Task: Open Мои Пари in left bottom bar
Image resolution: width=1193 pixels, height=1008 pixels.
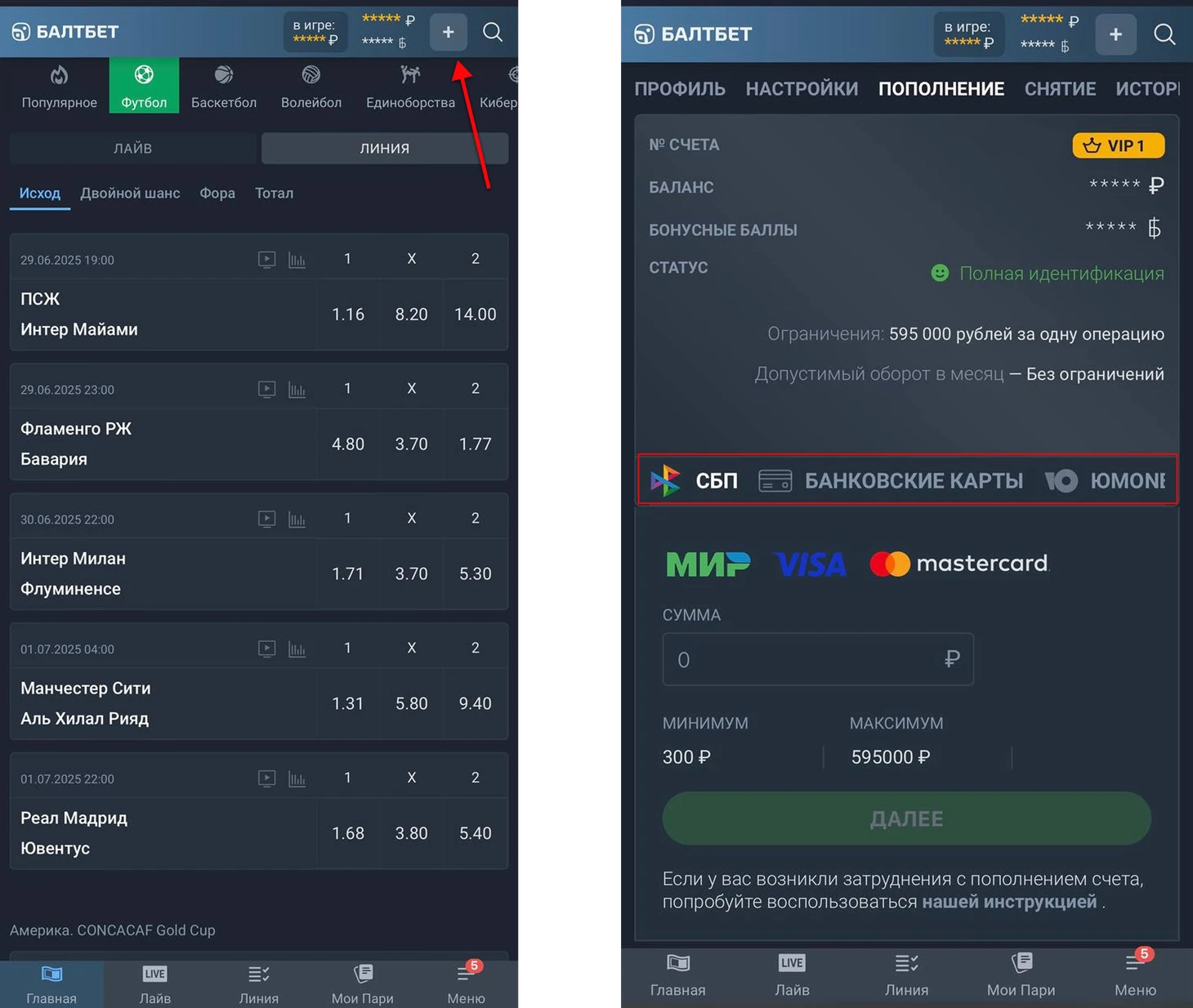Action: 362,984
